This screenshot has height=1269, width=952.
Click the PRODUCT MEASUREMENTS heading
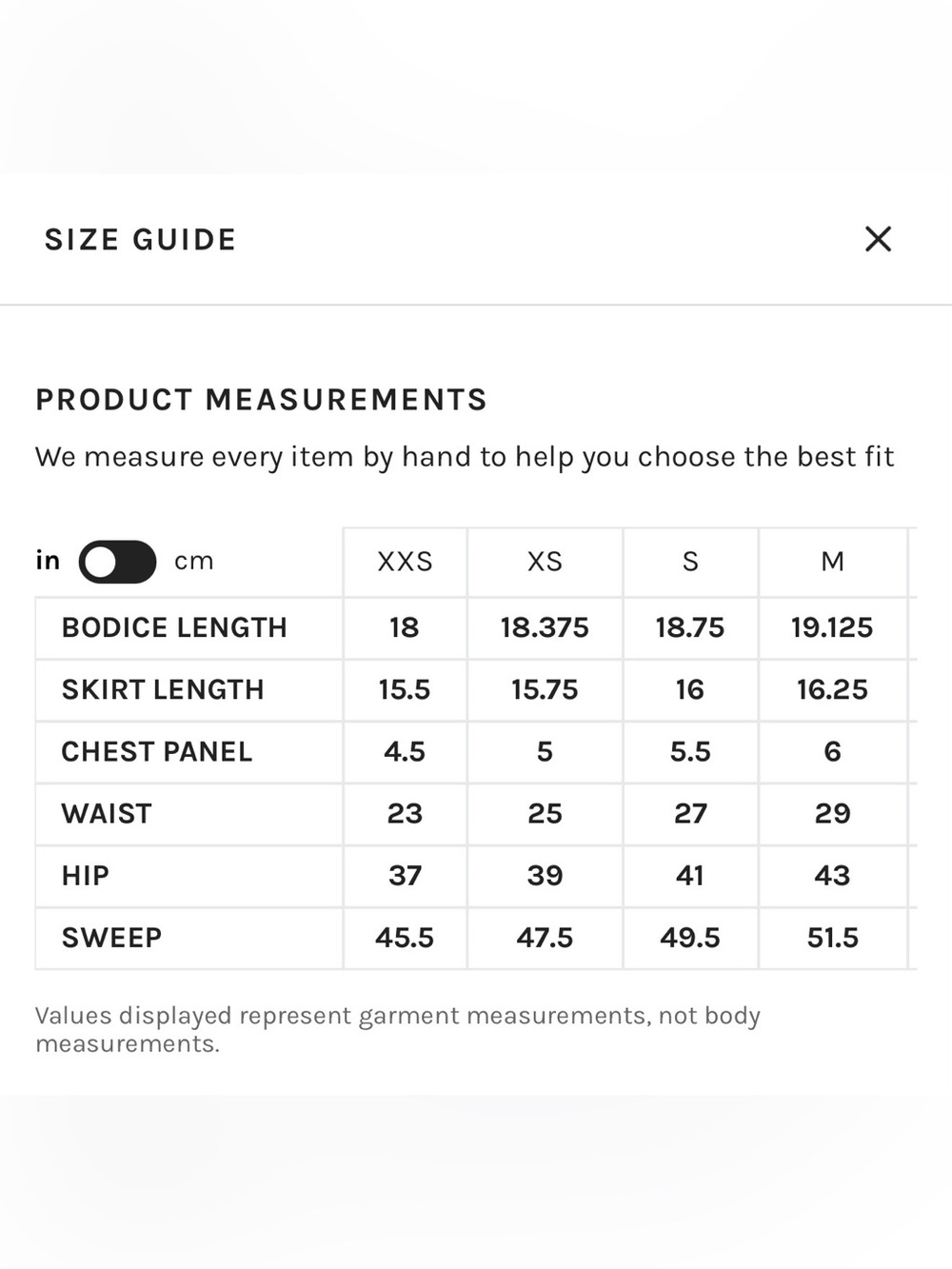click(261, 400)
